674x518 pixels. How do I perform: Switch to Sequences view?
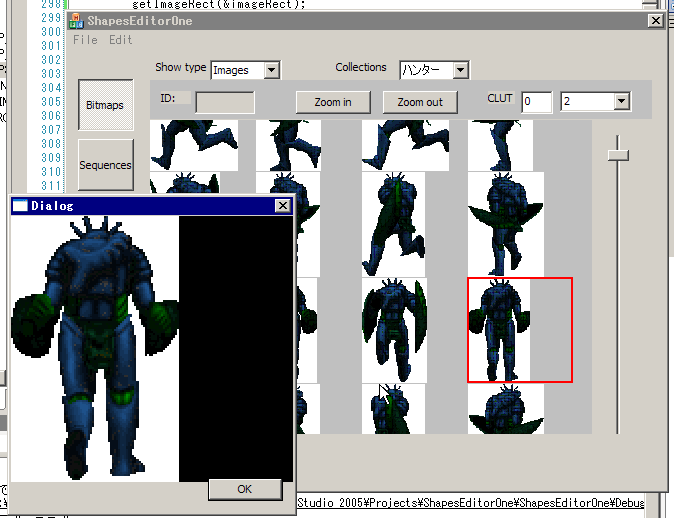pyautogui.click(x=106, y=165)
